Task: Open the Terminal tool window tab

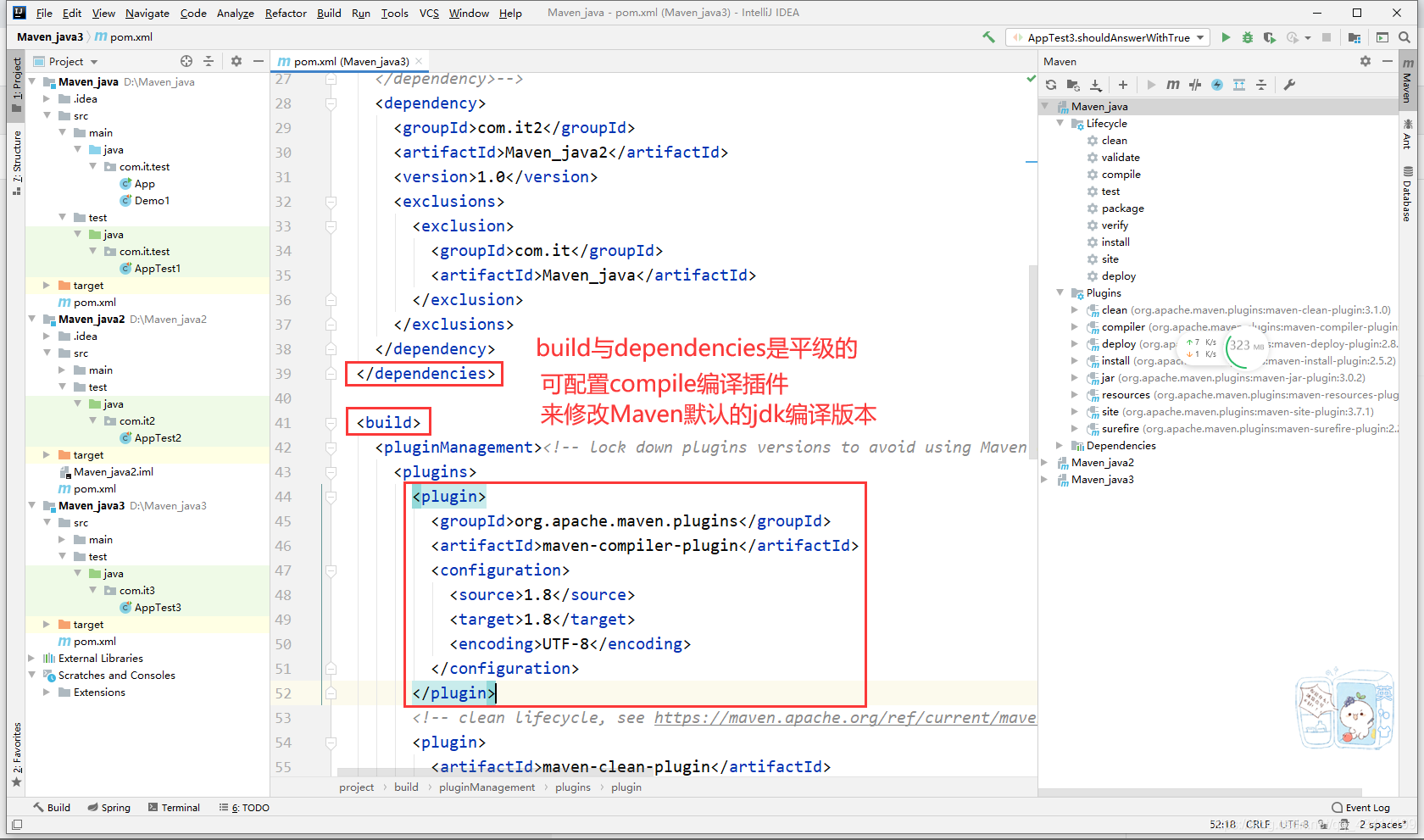Action: pos(175,808)
